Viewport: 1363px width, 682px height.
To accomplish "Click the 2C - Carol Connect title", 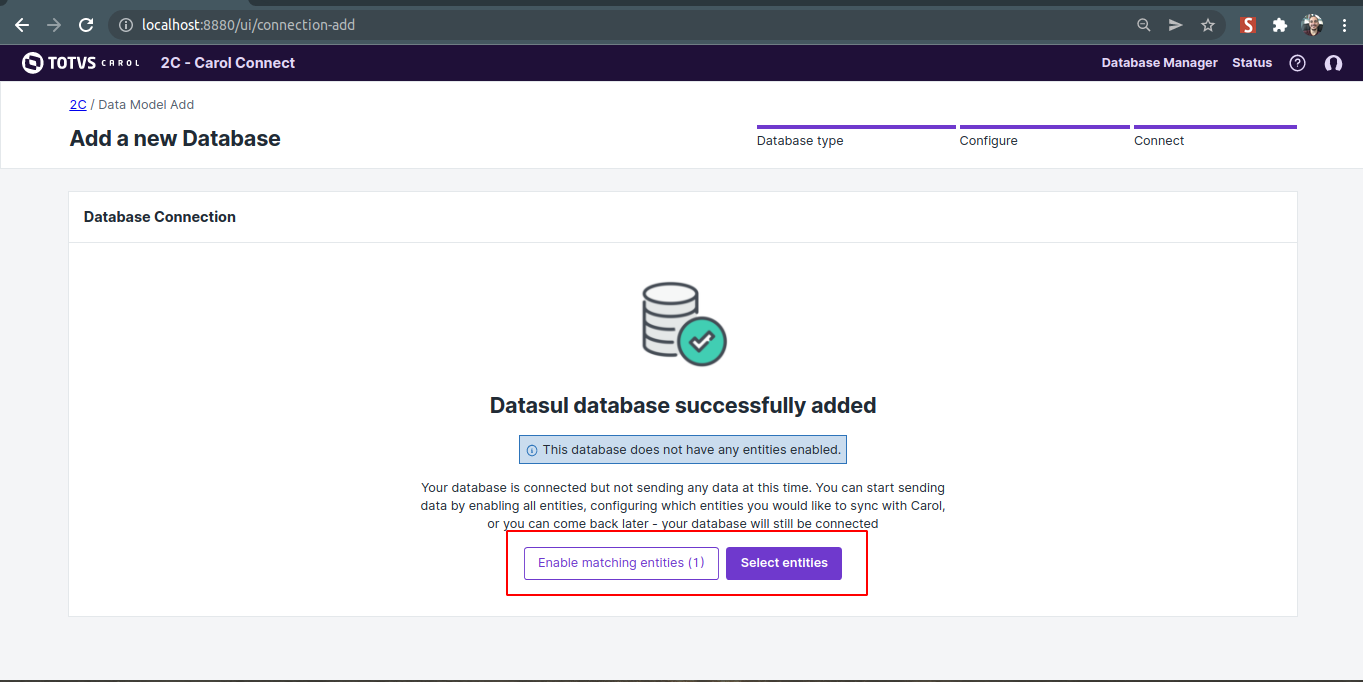I will pyautogui.click(x=228, y=63).
